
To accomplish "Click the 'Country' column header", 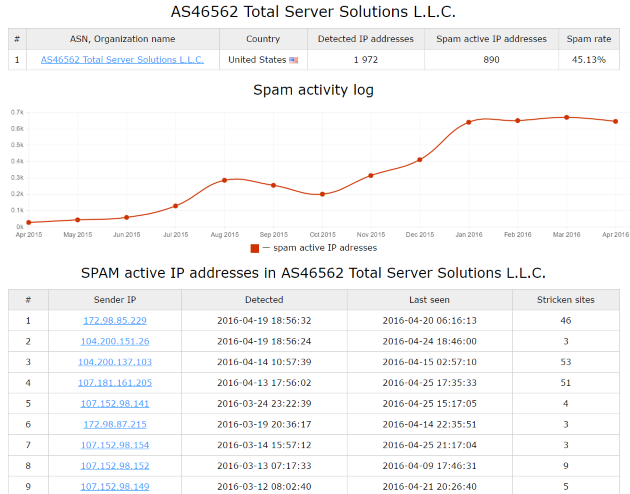I will pos(263,39).
